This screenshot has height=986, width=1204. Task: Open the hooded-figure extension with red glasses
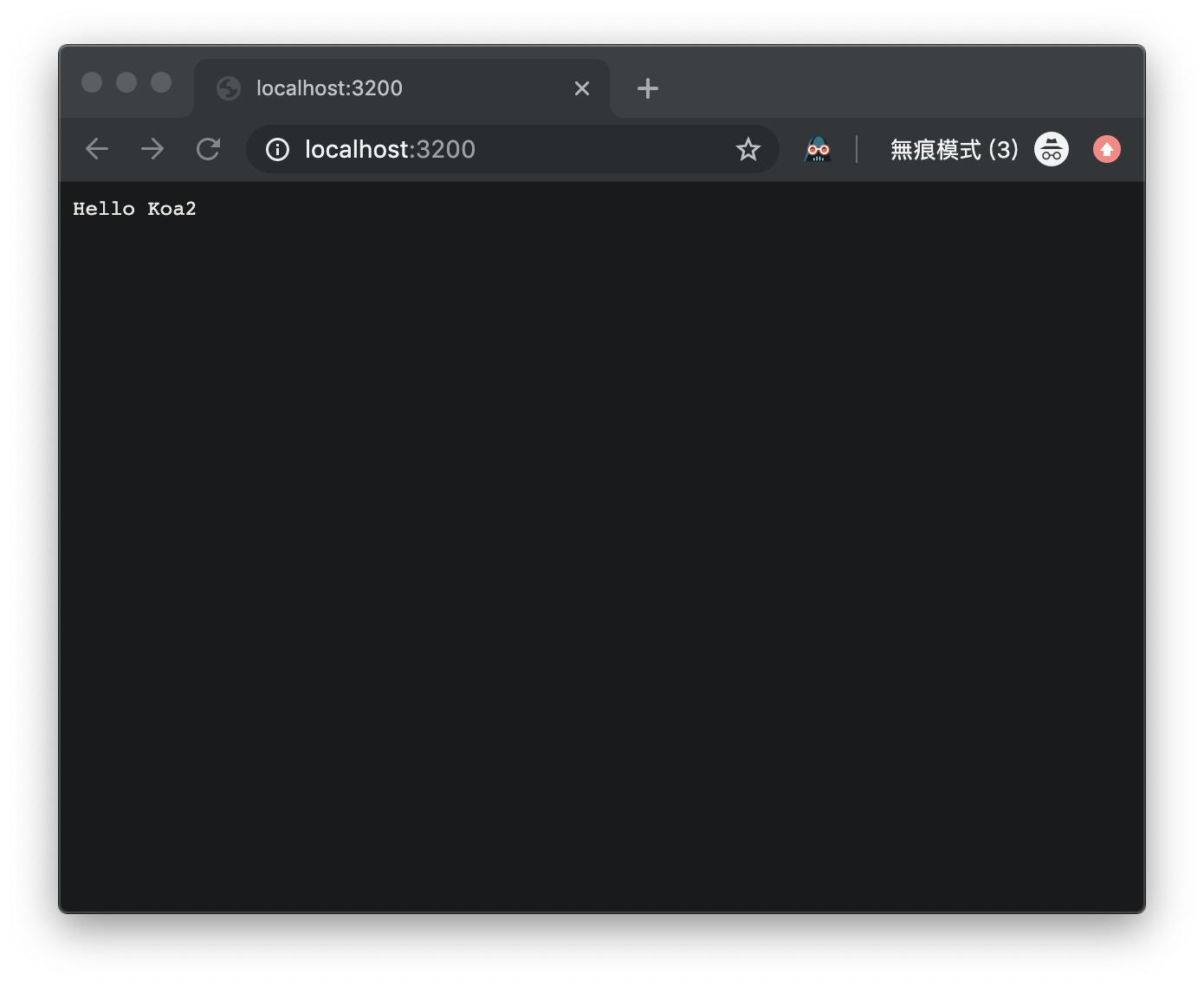pos(818,149)
